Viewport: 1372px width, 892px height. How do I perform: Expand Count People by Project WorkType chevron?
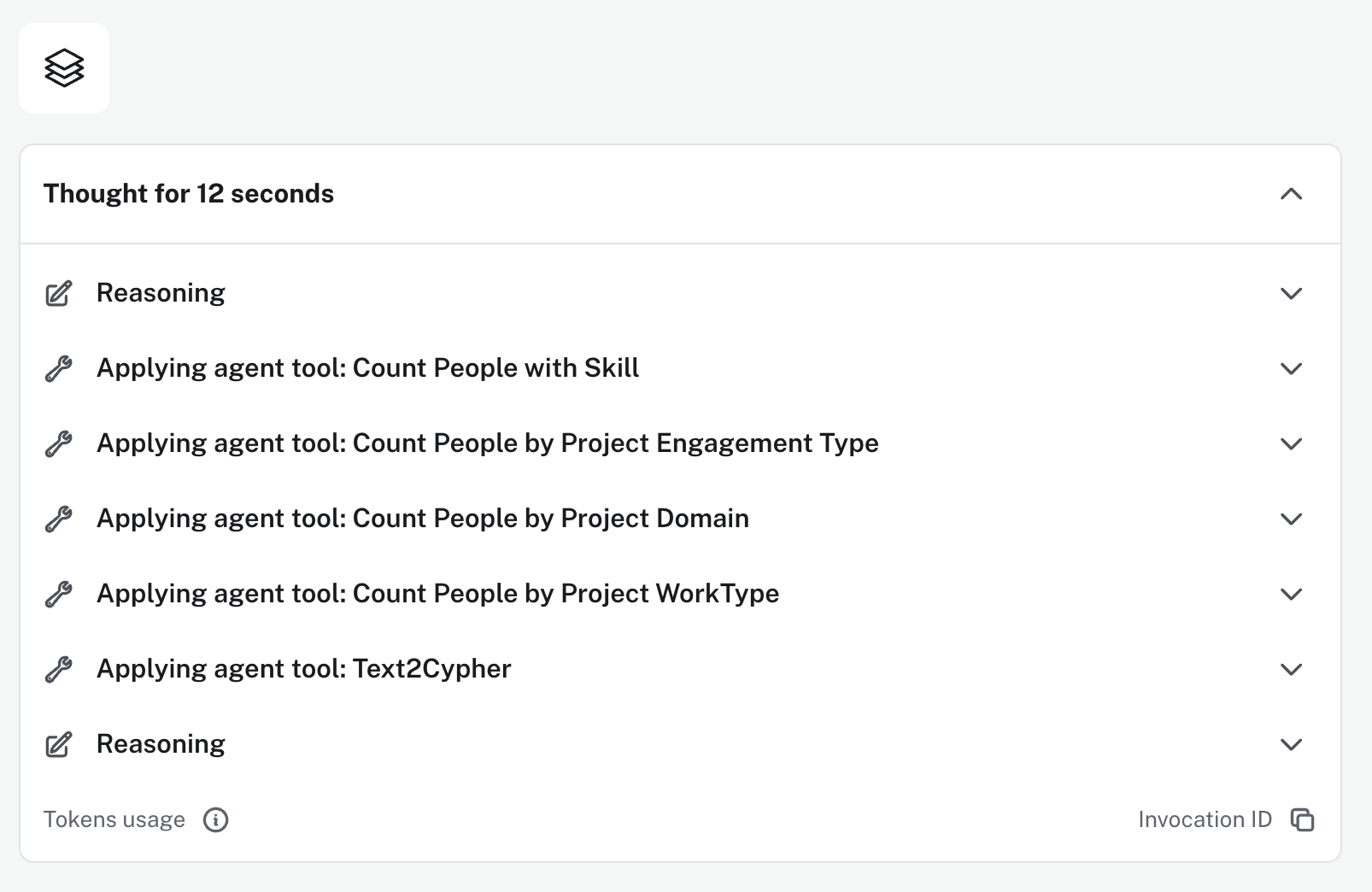pyautogui.click(x=1291, y=595)
